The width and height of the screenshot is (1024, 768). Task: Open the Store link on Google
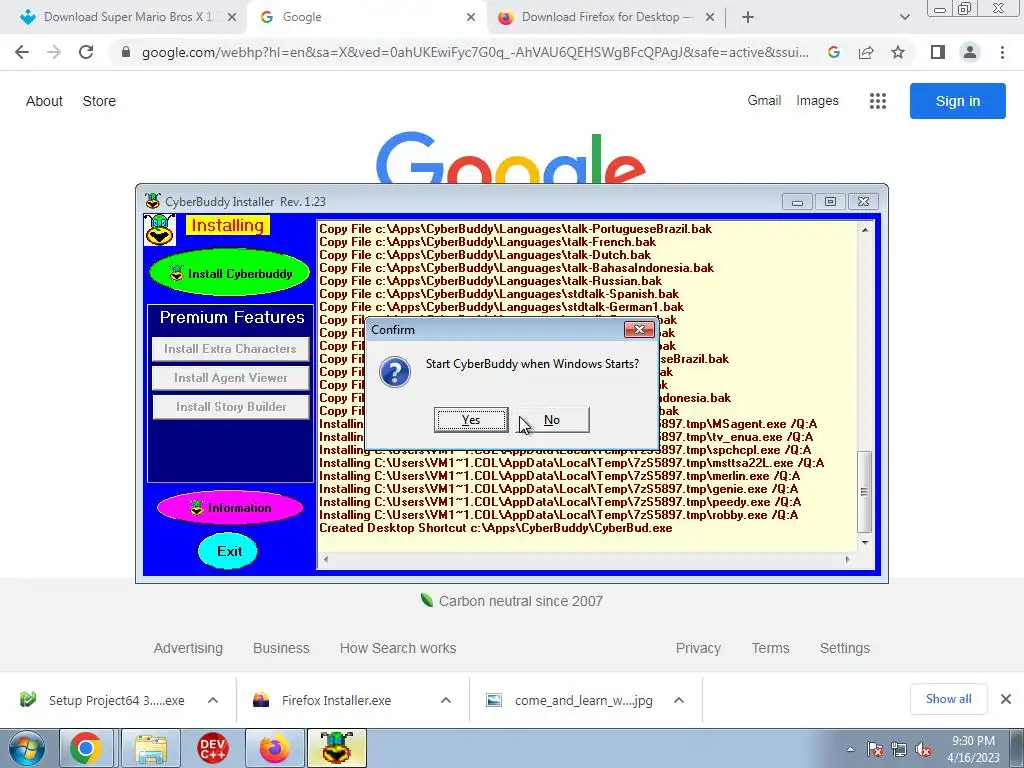pos(99,101)
